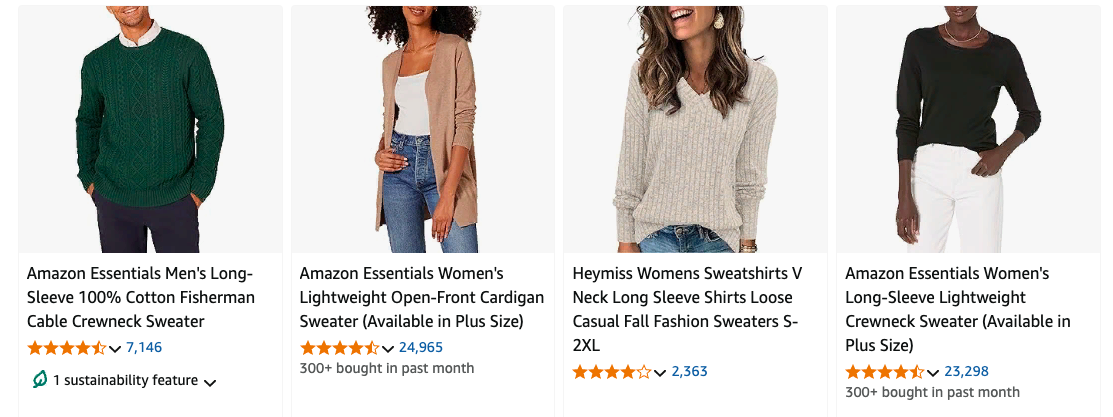Click the green leaf sustainability icon
Image resolution: width=1113 pixels, height=417 pixels.
[39, 380]
